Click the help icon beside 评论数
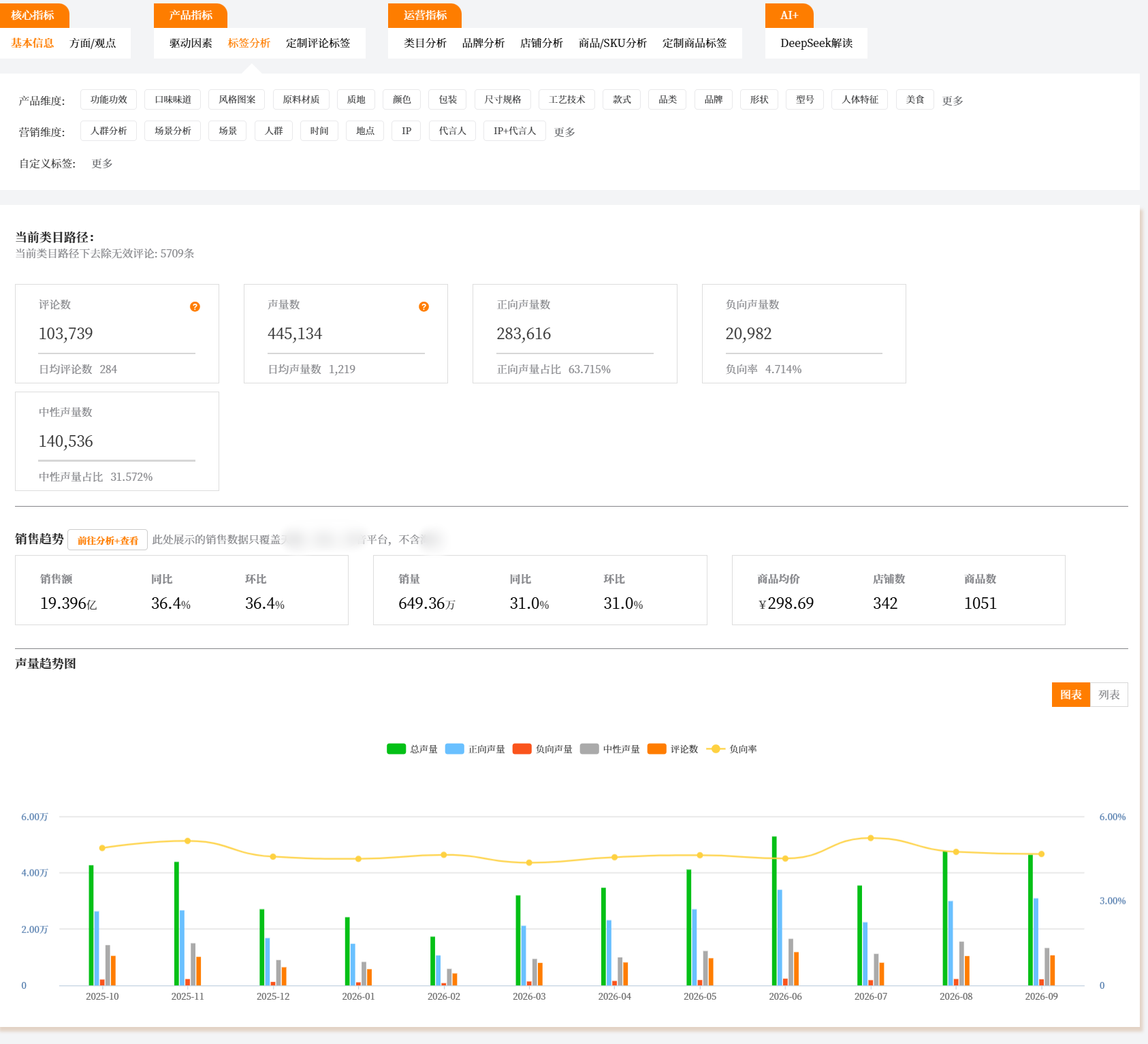The height and width of the screenshot is (1044, 1148). (x=195, y=306)
